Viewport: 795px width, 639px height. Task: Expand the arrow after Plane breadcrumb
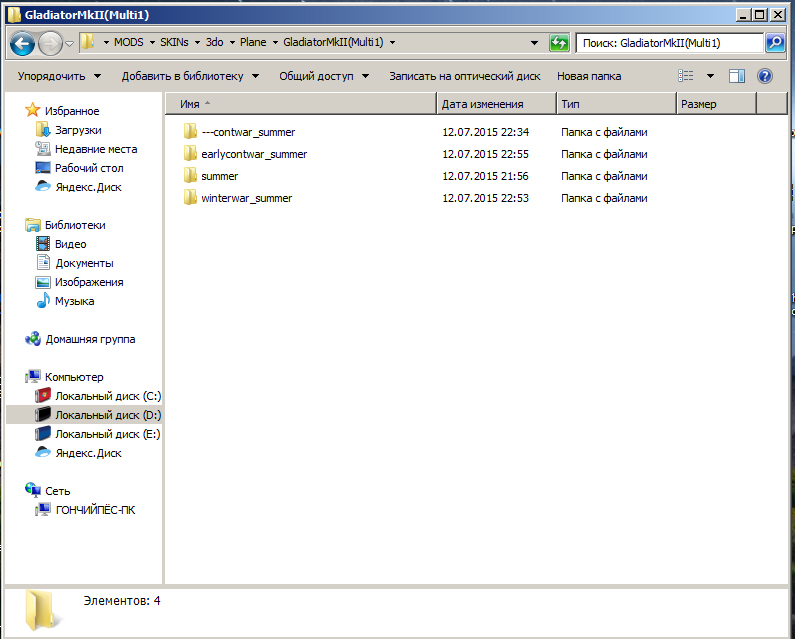pyautogui.click(x=275, y=43)
